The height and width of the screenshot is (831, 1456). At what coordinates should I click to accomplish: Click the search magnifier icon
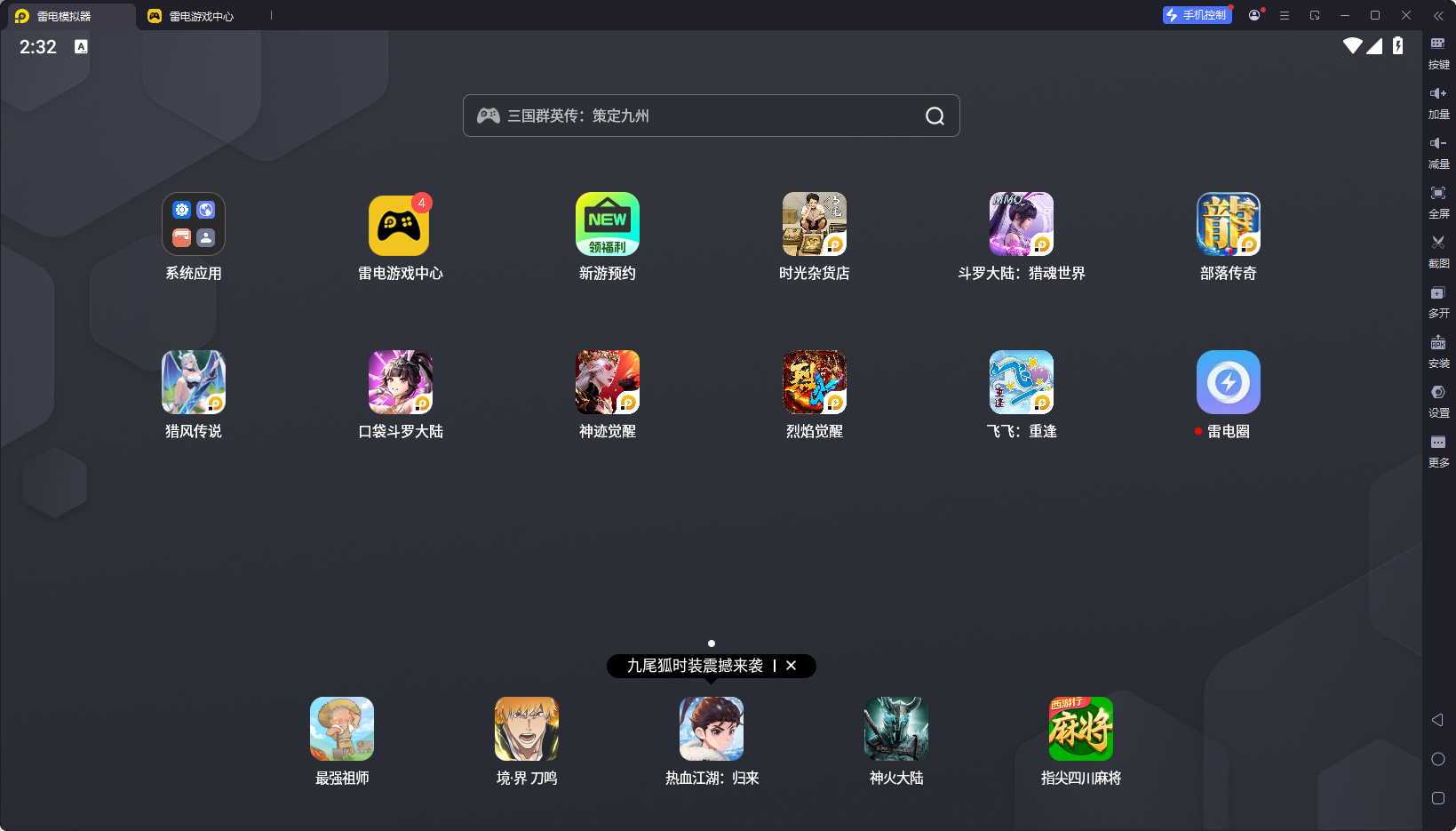[935, 116]
